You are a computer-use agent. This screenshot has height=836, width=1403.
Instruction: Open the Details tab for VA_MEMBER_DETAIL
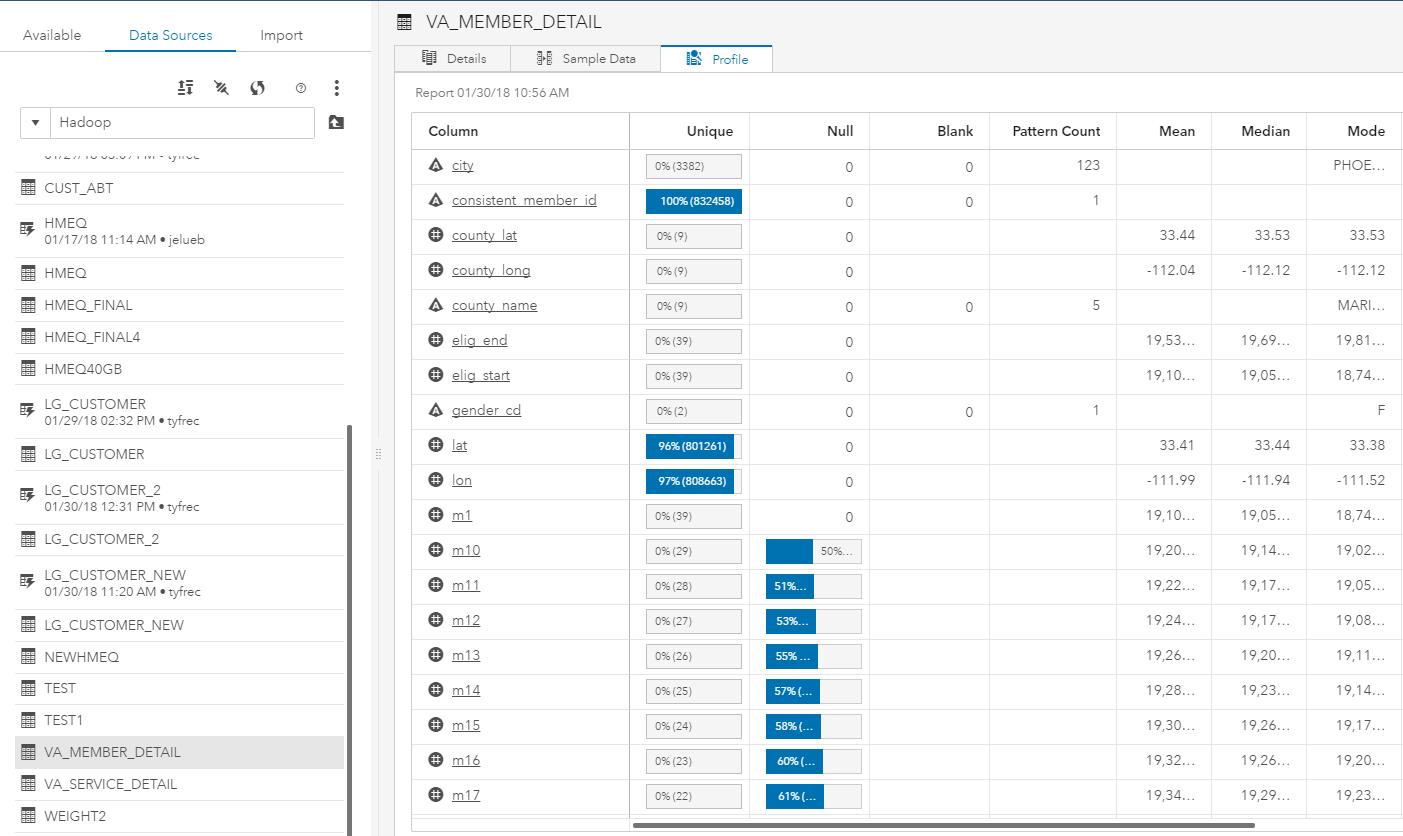[452, 58]
